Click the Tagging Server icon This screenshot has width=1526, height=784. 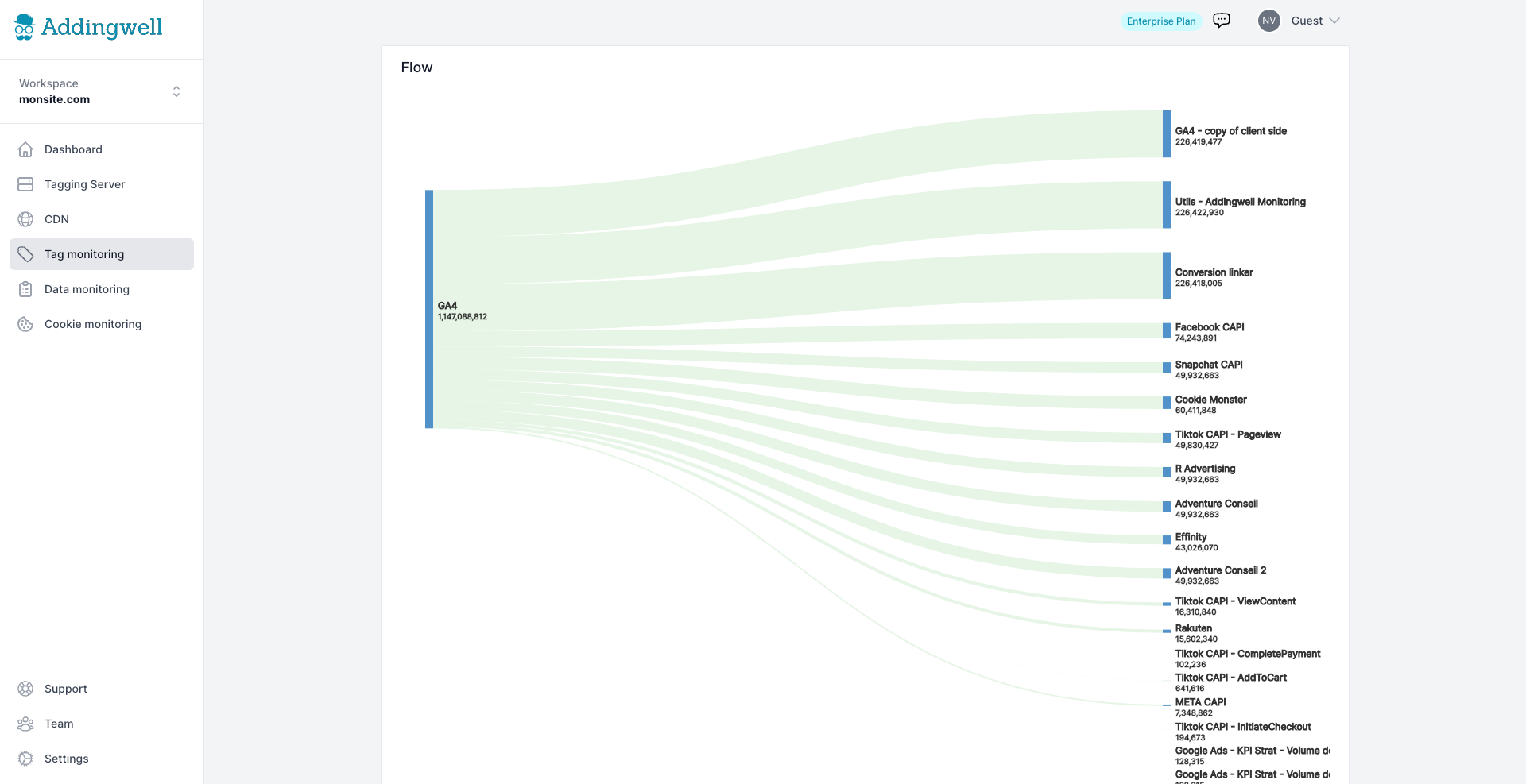pyautogui.click(x=25, y=184)
